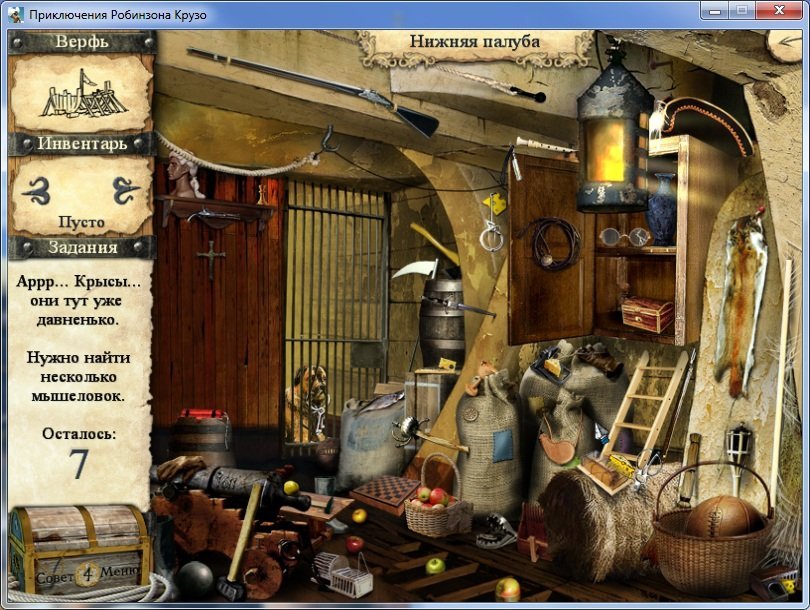This screenshot has height=610, width=810.
Task: Click the yellow axe handle behind barrel
Action: click(434, 244)
